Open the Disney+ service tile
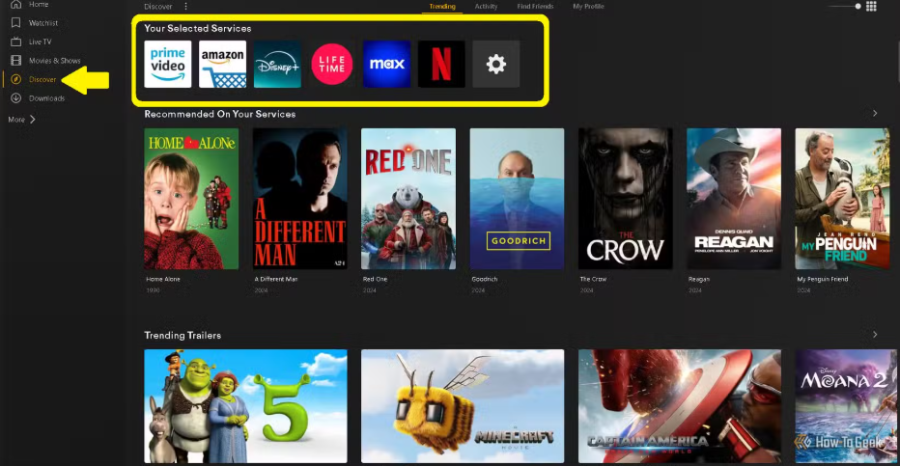 [x=277, y=64]
